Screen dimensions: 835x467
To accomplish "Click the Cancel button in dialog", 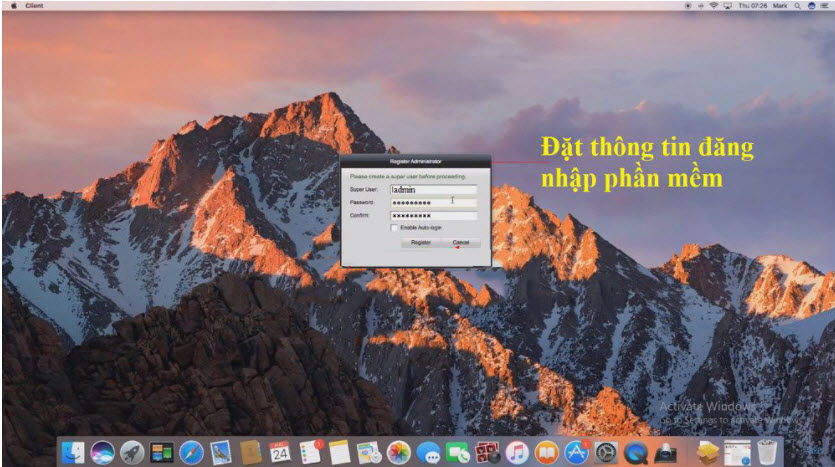I will (460, 243).
